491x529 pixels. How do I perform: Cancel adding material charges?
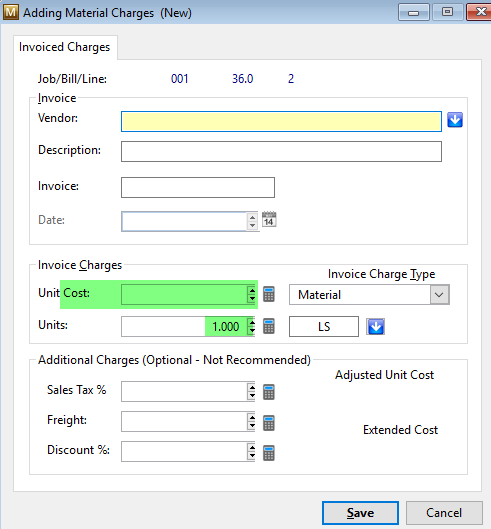point(444,512)
